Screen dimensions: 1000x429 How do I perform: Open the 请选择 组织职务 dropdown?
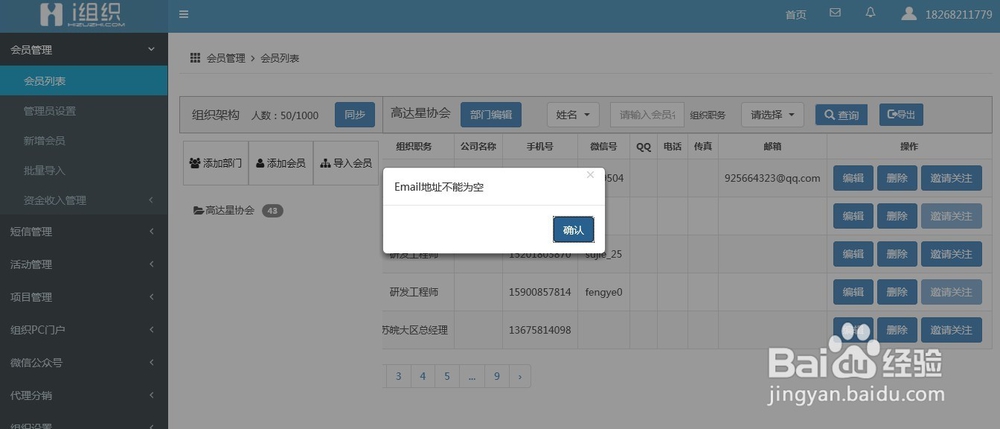[772, 115]
